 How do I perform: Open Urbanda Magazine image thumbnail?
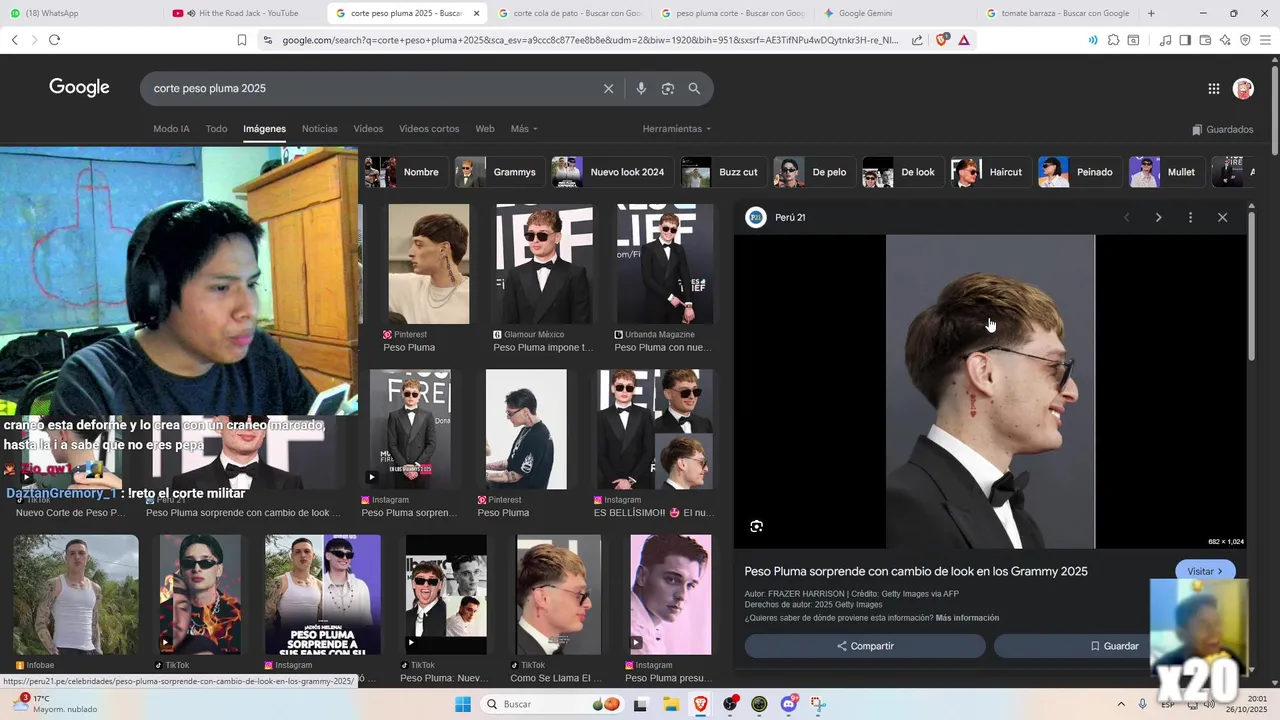coord(665,264)
